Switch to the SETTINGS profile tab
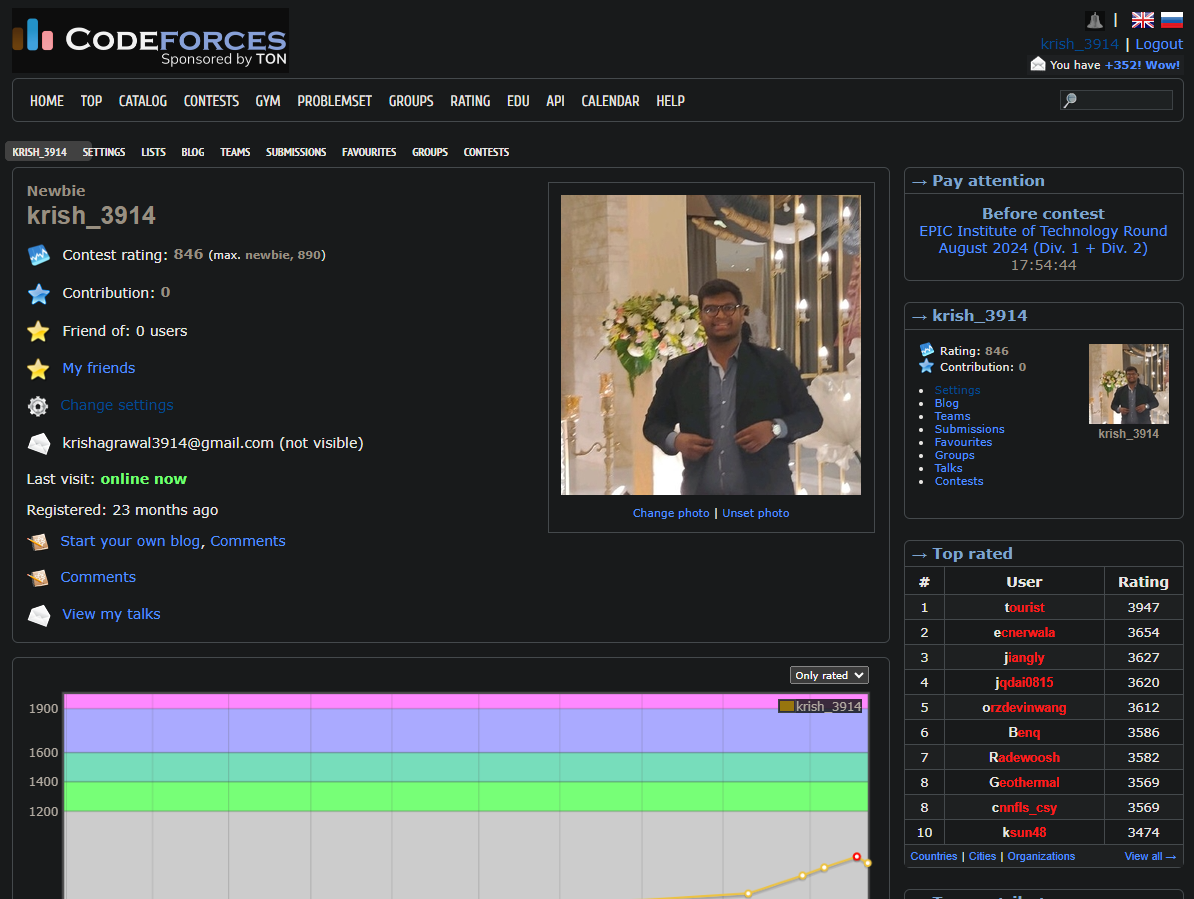This screenshot has width=1194, height=899. (x=104, y=152)
